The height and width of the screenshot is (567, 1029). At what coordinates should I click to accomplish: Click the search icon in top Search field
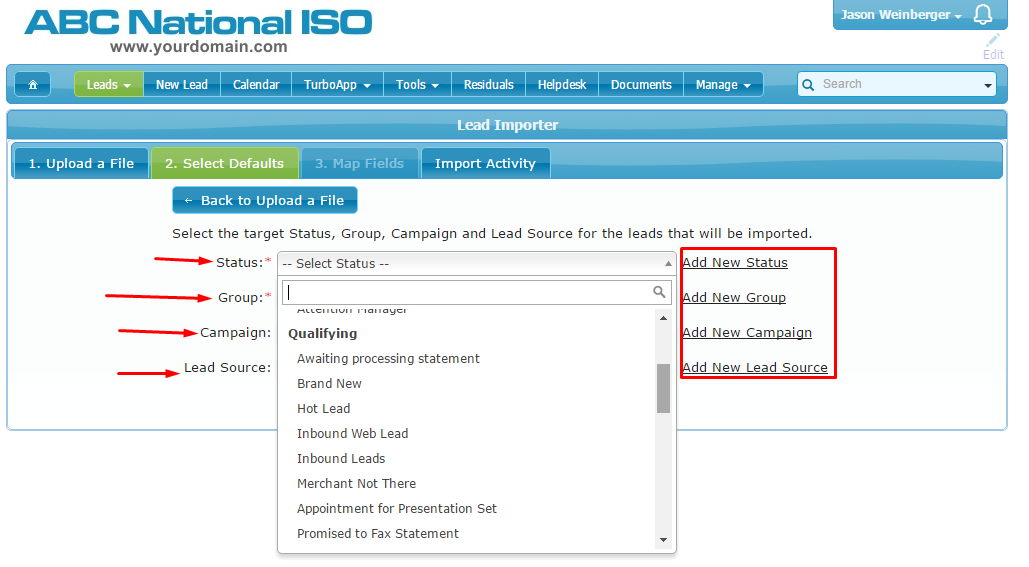click(x=809, y=85)
